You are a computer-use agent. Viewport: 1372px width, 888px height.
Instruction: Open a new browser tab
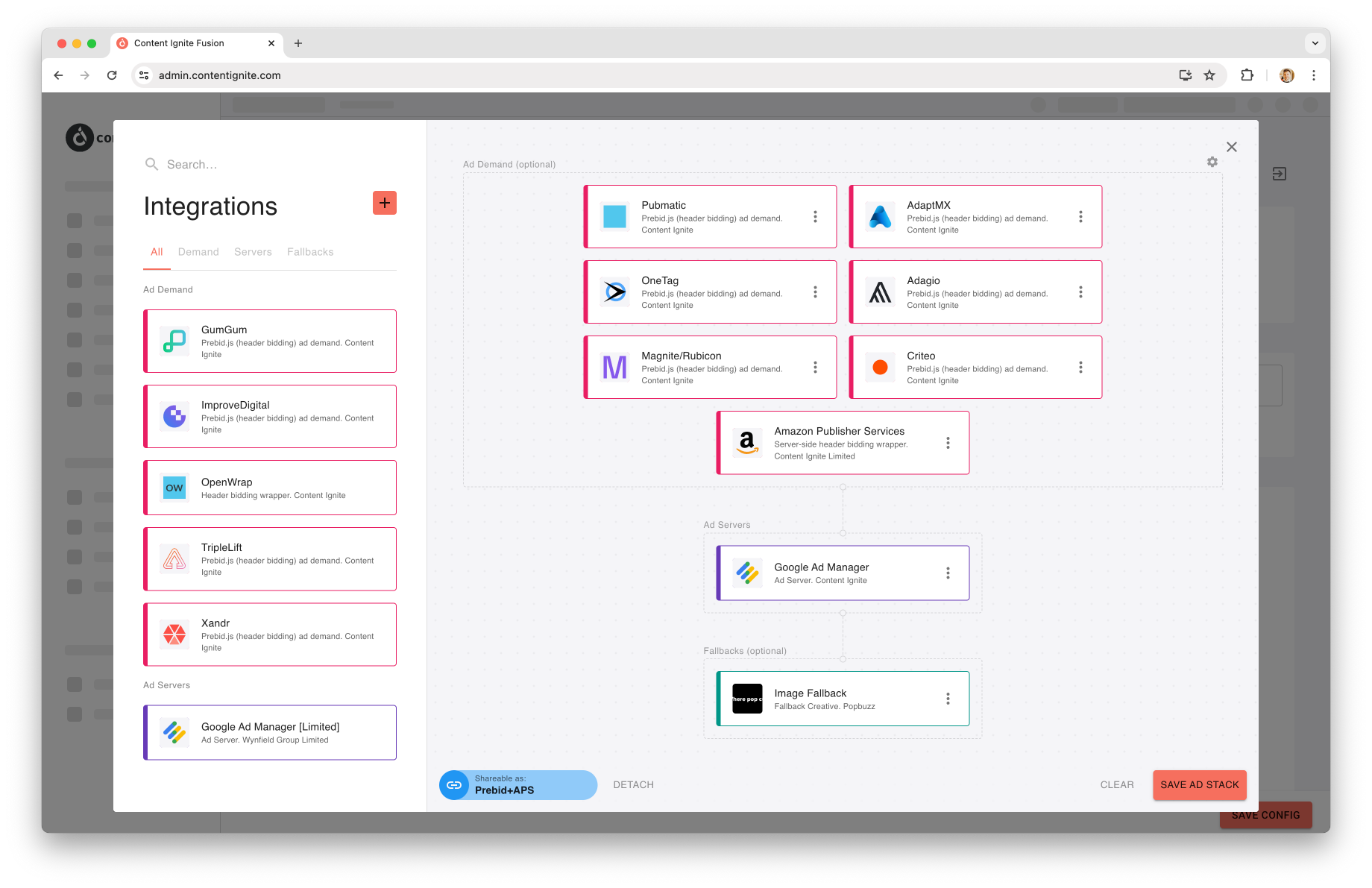pos(298,43)
